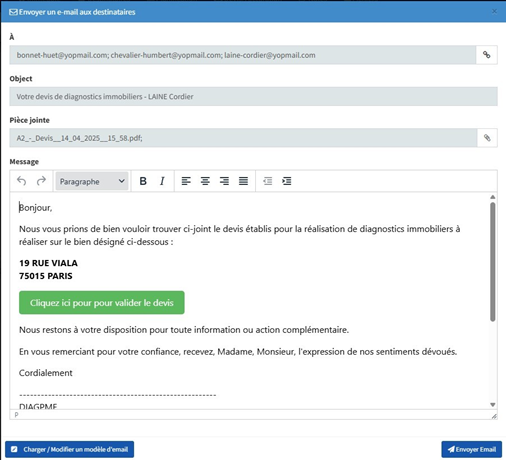Image resolution: width=506 pixels, height=460 pixels.
Task: Click the paperclip attachment icon
Action: 487,138
